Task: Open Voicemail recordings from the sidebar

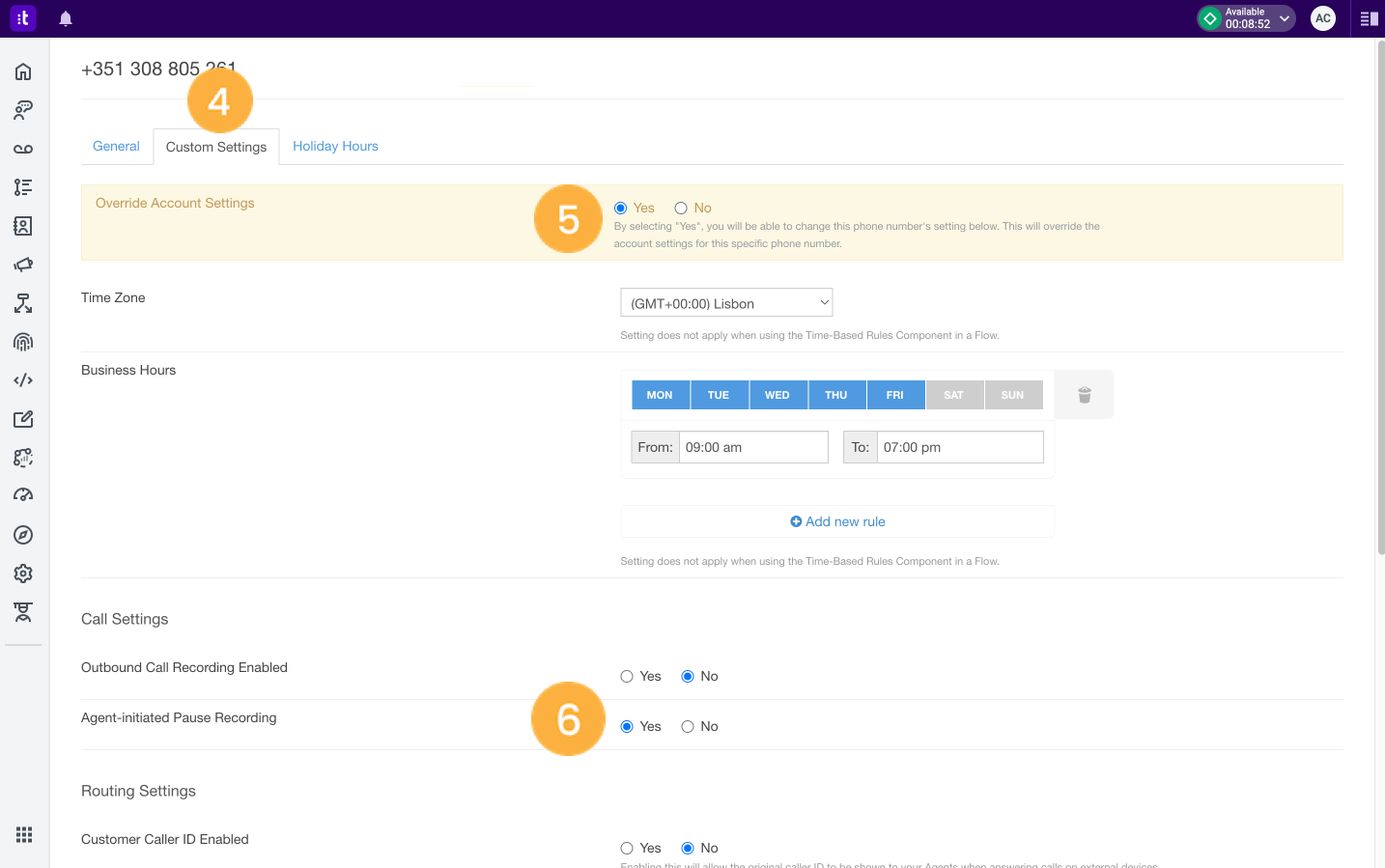Action: coord(23,149)
